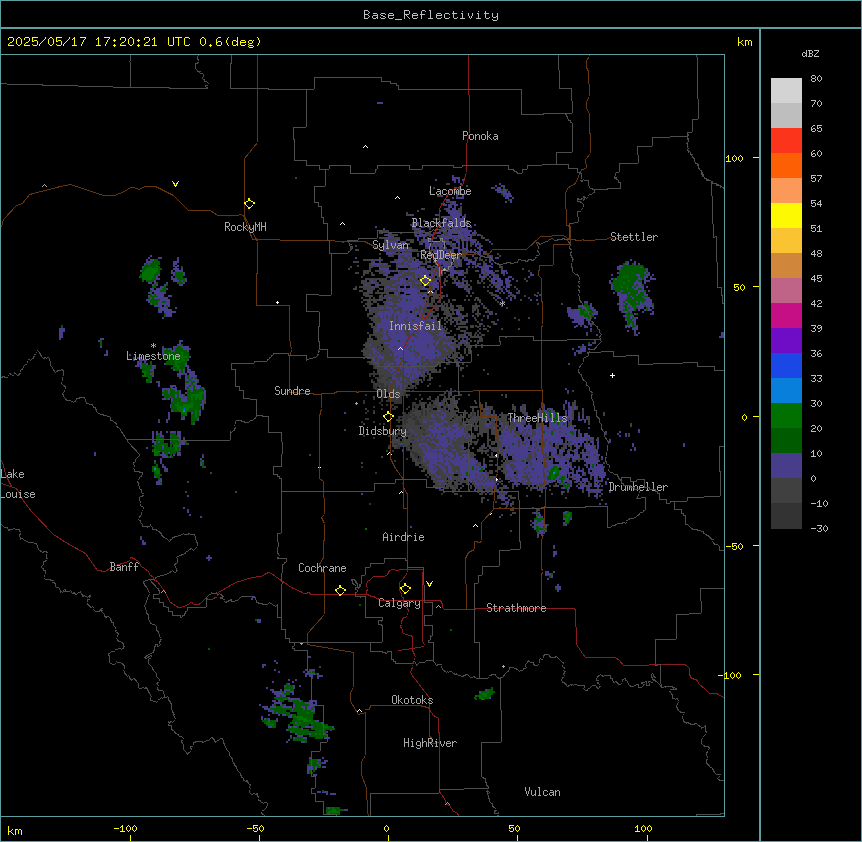The height and width of the screenshot is (842, 862).
Task: Click the HighRiver city label
Action: pyautogui.click(x=430, y=743)
